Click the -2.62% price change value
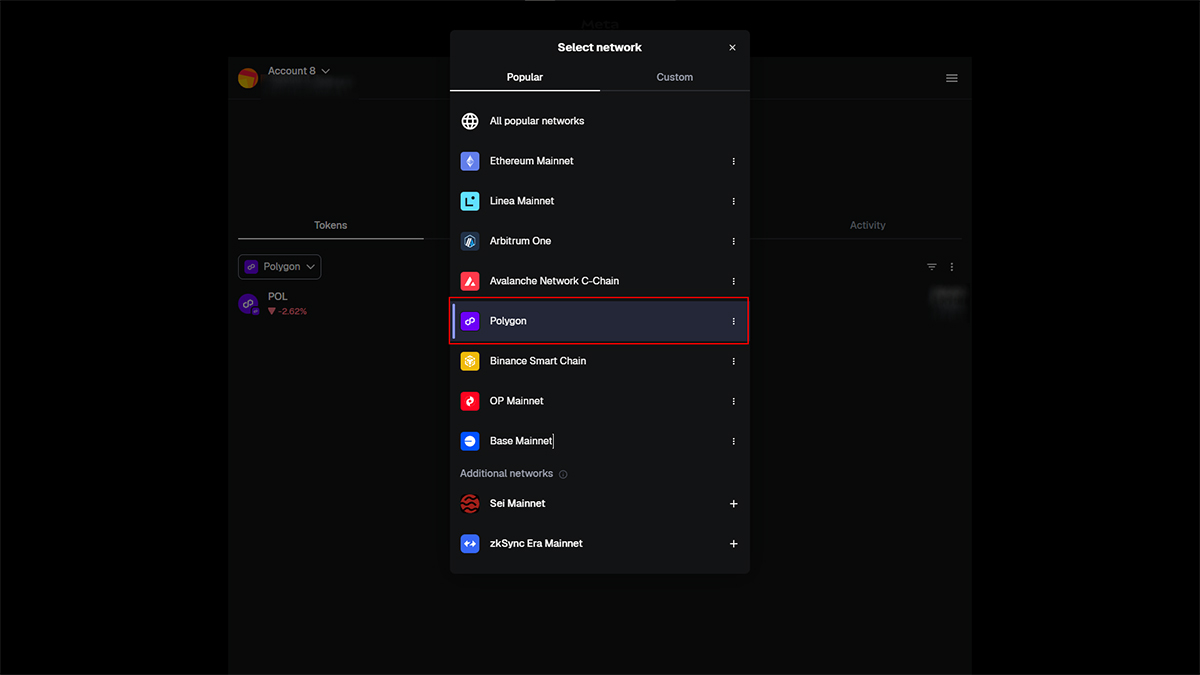Viewport: 1200px width, 675px height. [292, 311]
